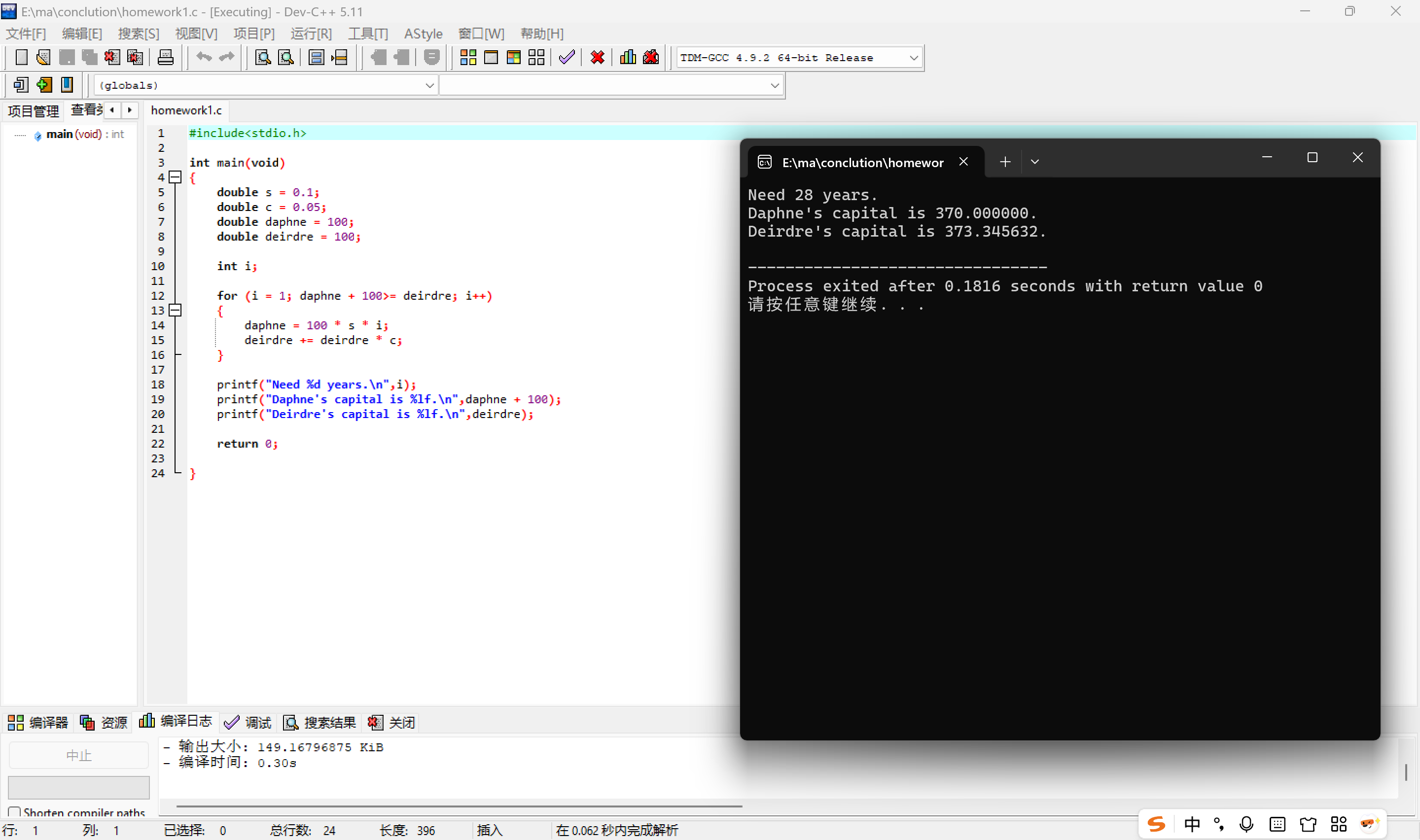Switch to the 编译日志 tab
Screen dimensions: 1420x840
(176, 721)
